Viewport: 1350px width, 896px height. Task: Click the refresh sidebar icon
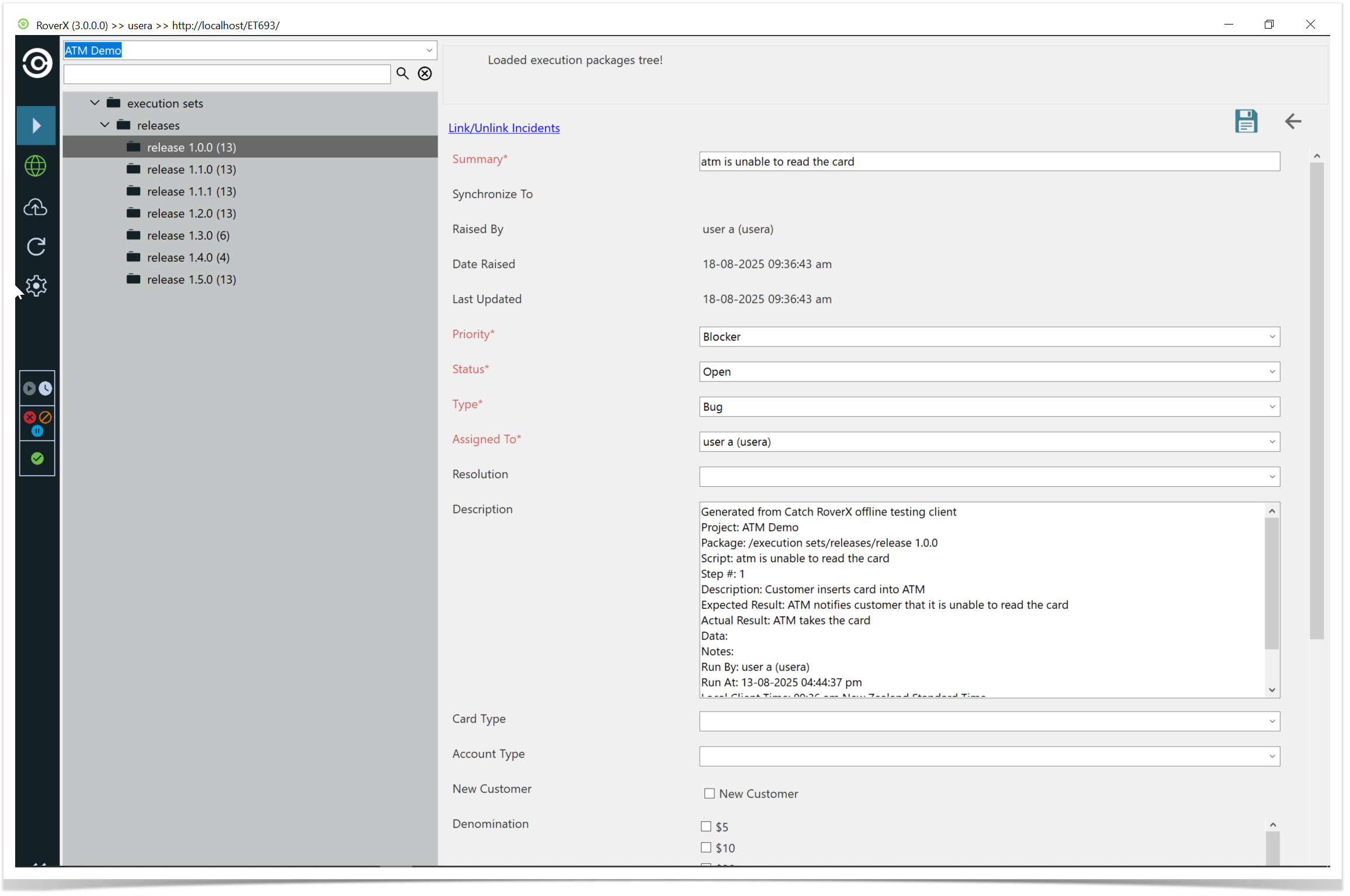click(36, 246)
